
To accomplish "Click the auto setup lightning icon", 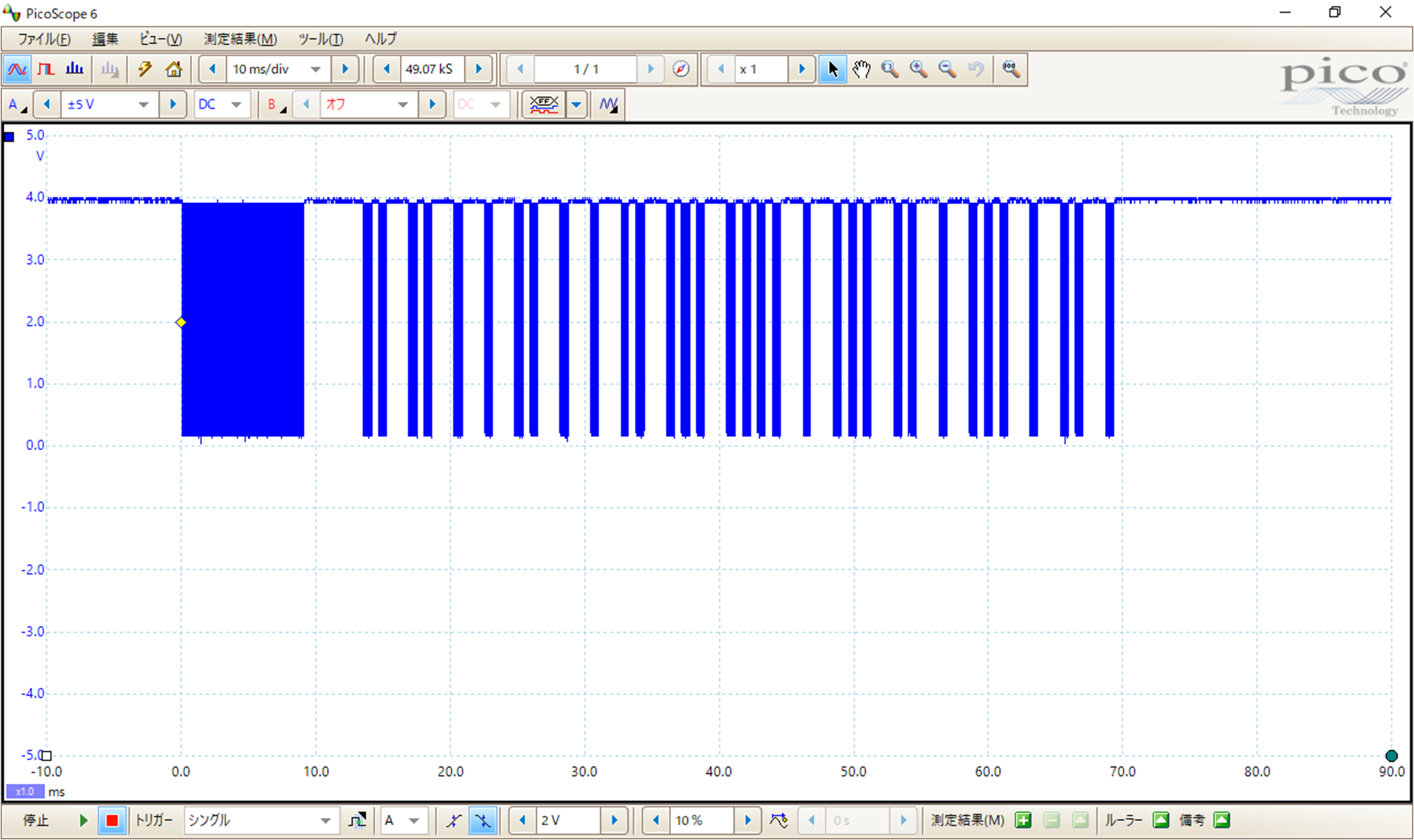I will click(144, 69).
